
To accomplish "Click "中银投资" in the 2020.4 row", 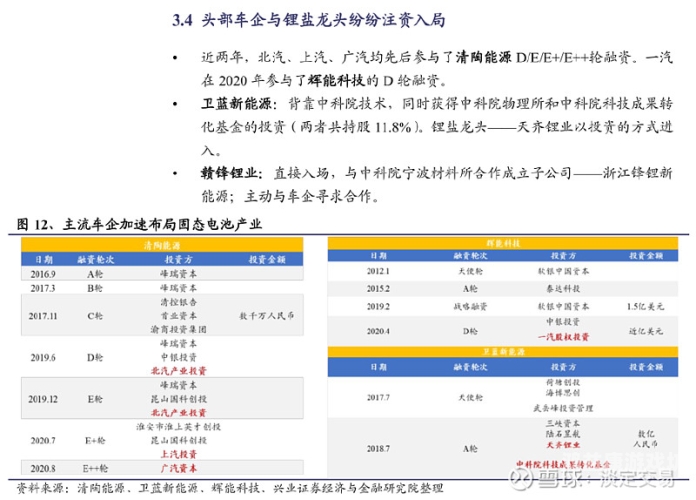I will [563, 322].
